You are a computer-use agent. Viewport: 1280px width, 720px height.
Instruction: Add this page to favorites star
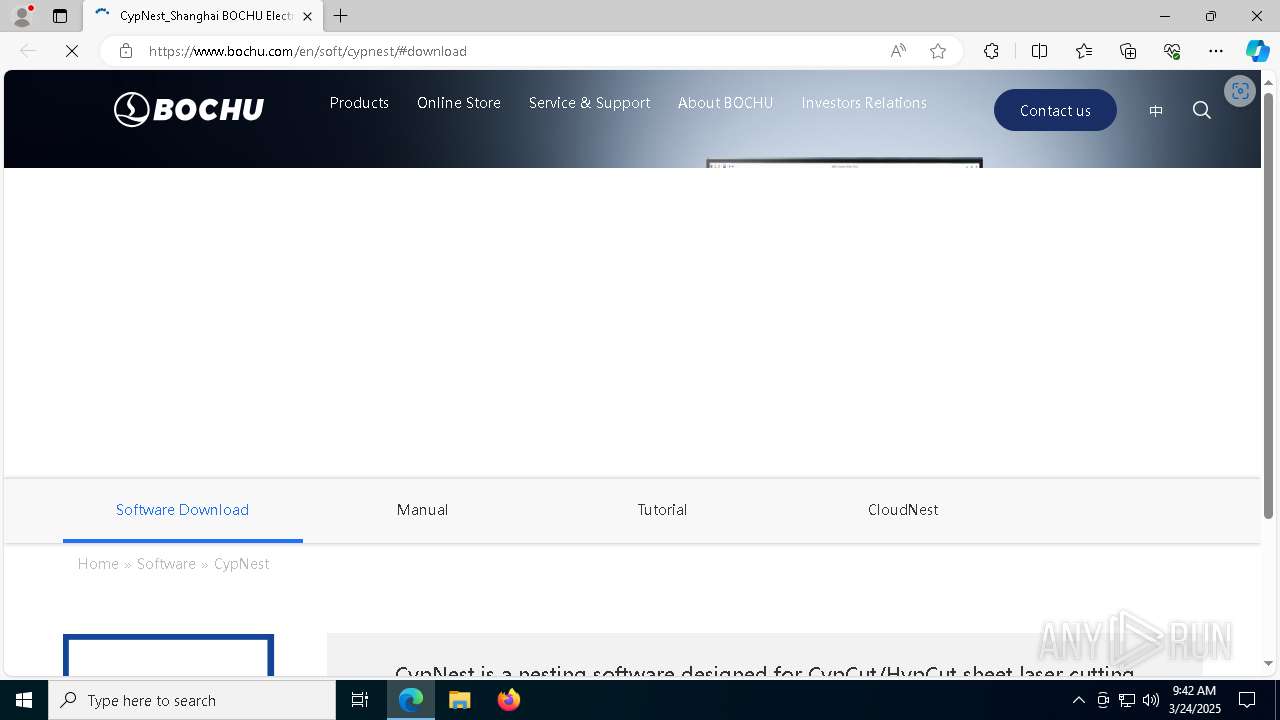938,51
